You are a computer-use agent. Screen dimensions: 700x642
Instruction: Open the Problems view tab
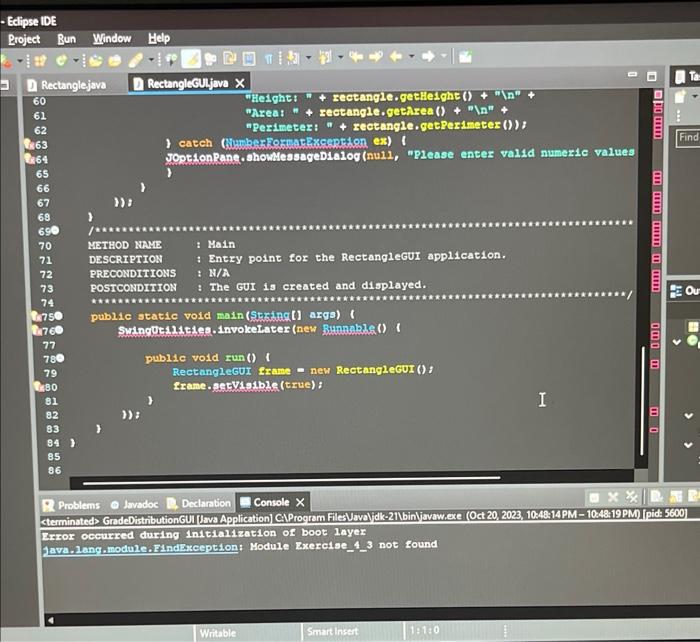coord(71,505)
